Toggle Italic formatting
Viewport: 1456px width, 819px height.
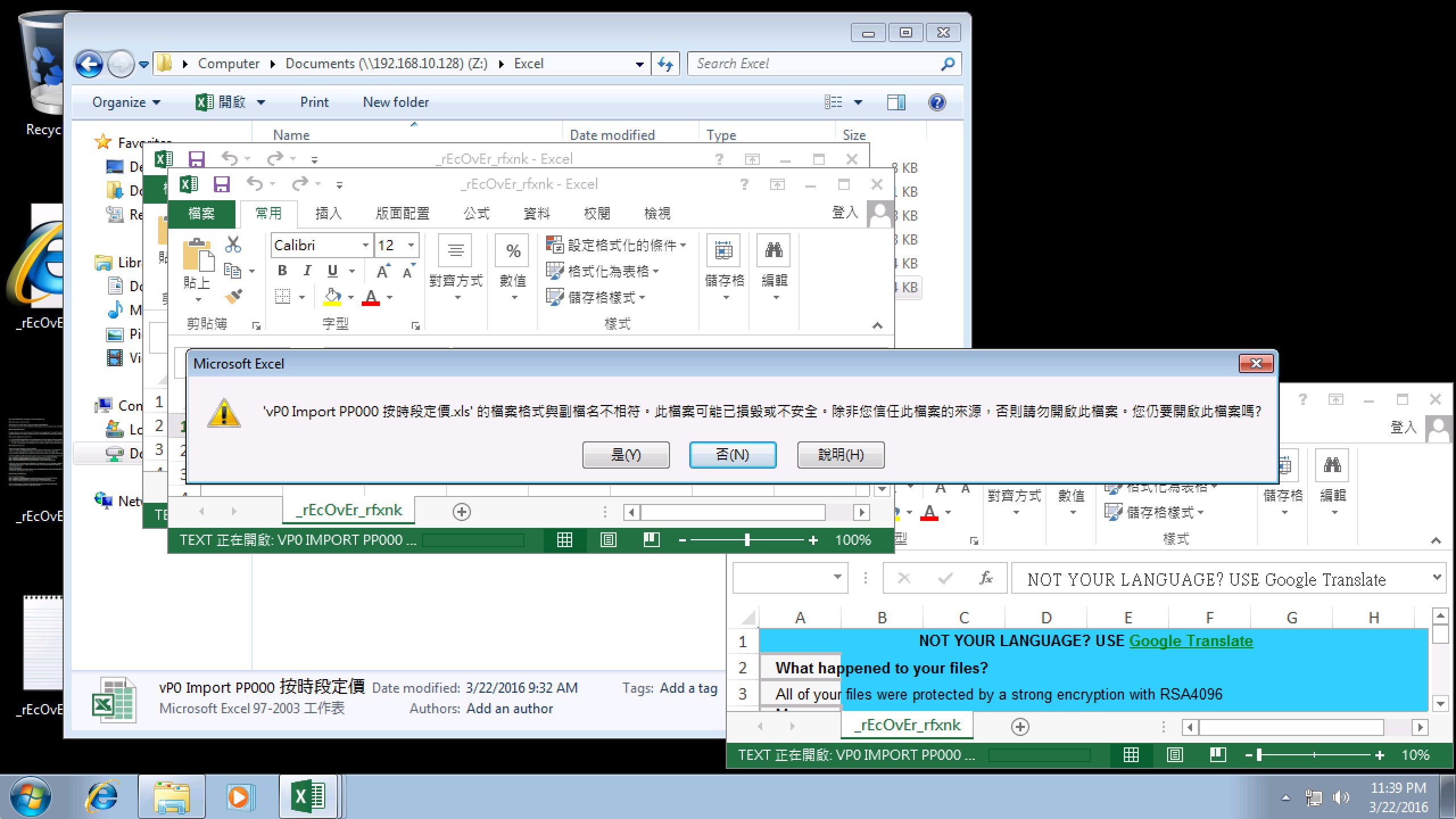pyautogui.click(x=307, y=271)
